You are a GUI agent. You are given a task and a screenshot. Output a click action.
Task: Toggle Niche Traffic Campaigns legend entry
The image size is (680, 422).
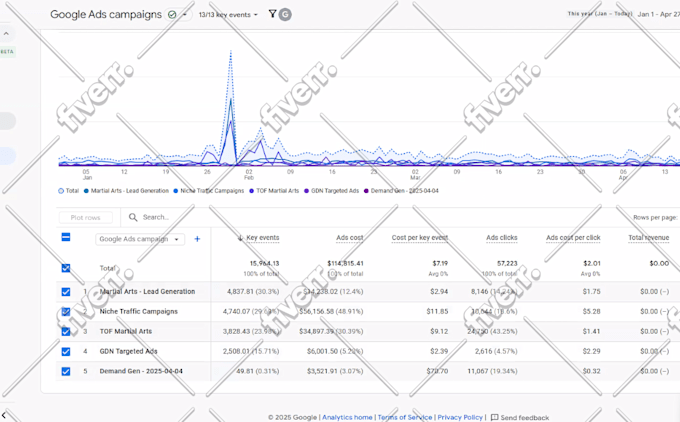pyautogui.click(x=209, y=191)
